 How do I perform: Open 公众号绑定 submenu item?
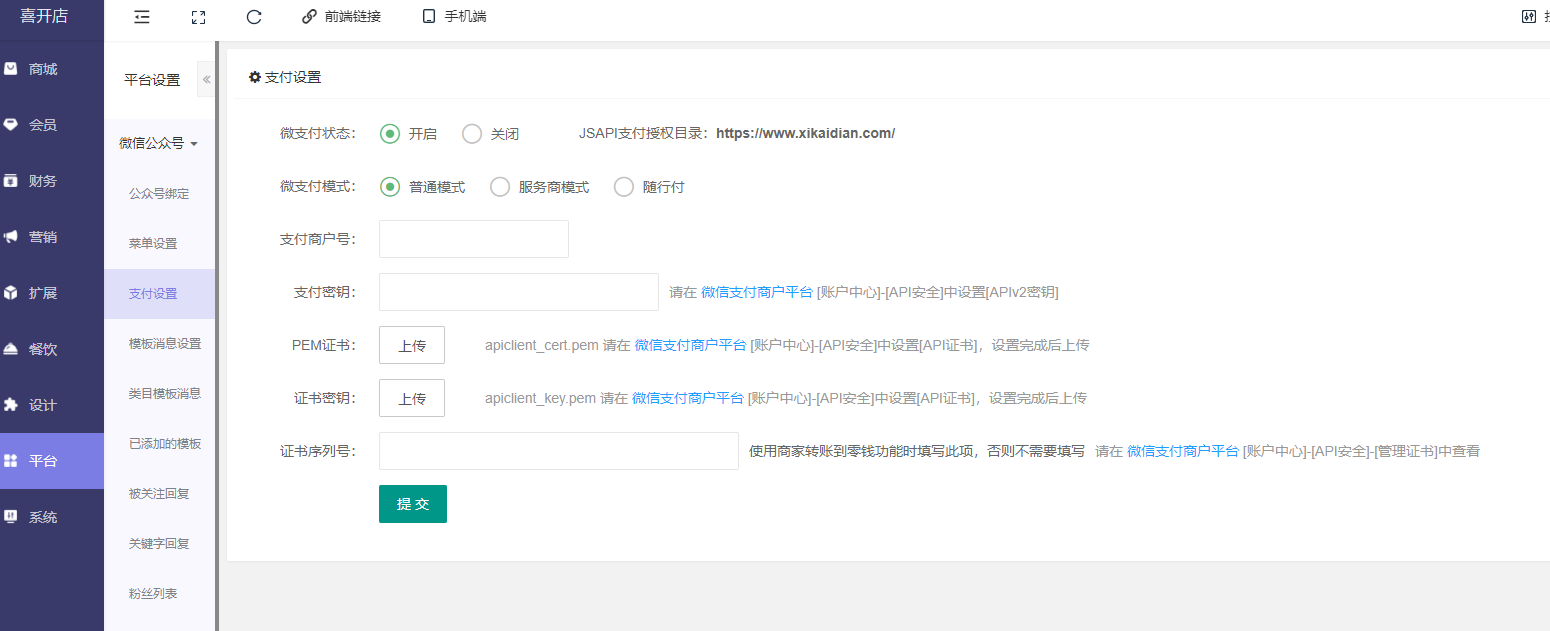pyautogui.click(x=159, y=193)
